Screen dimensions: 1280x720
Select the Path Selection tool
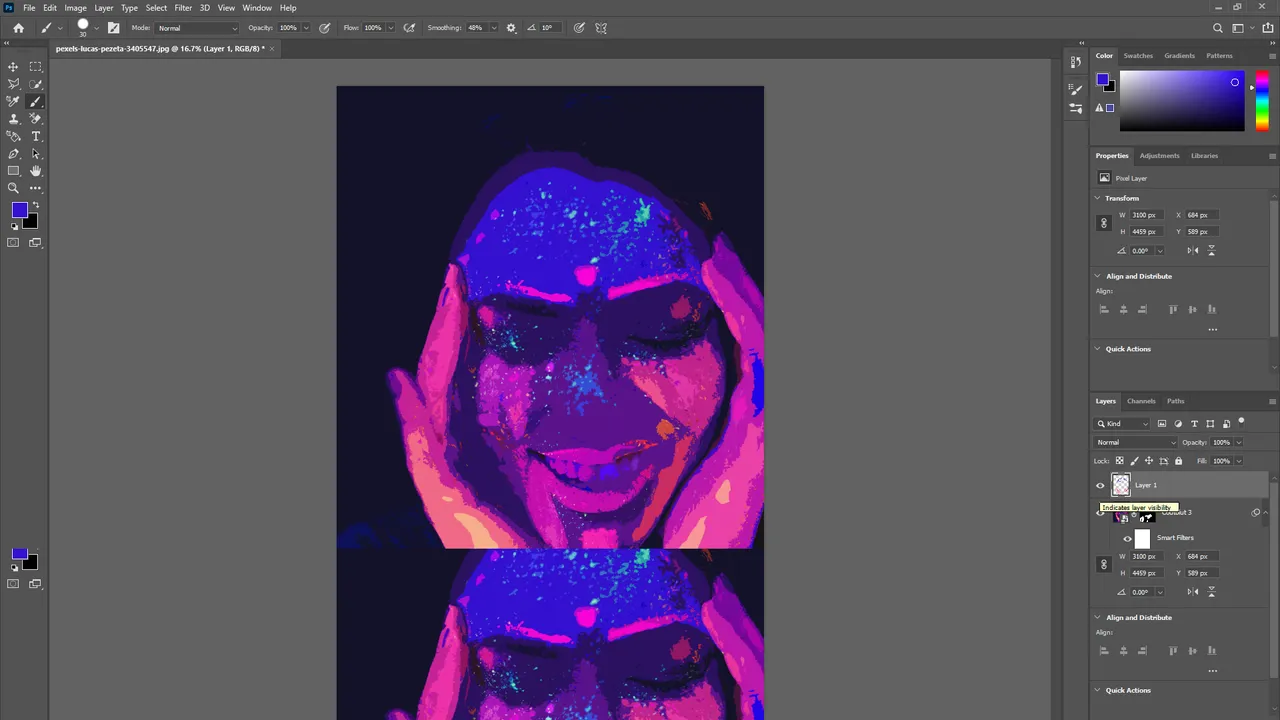tap(36, 154)
